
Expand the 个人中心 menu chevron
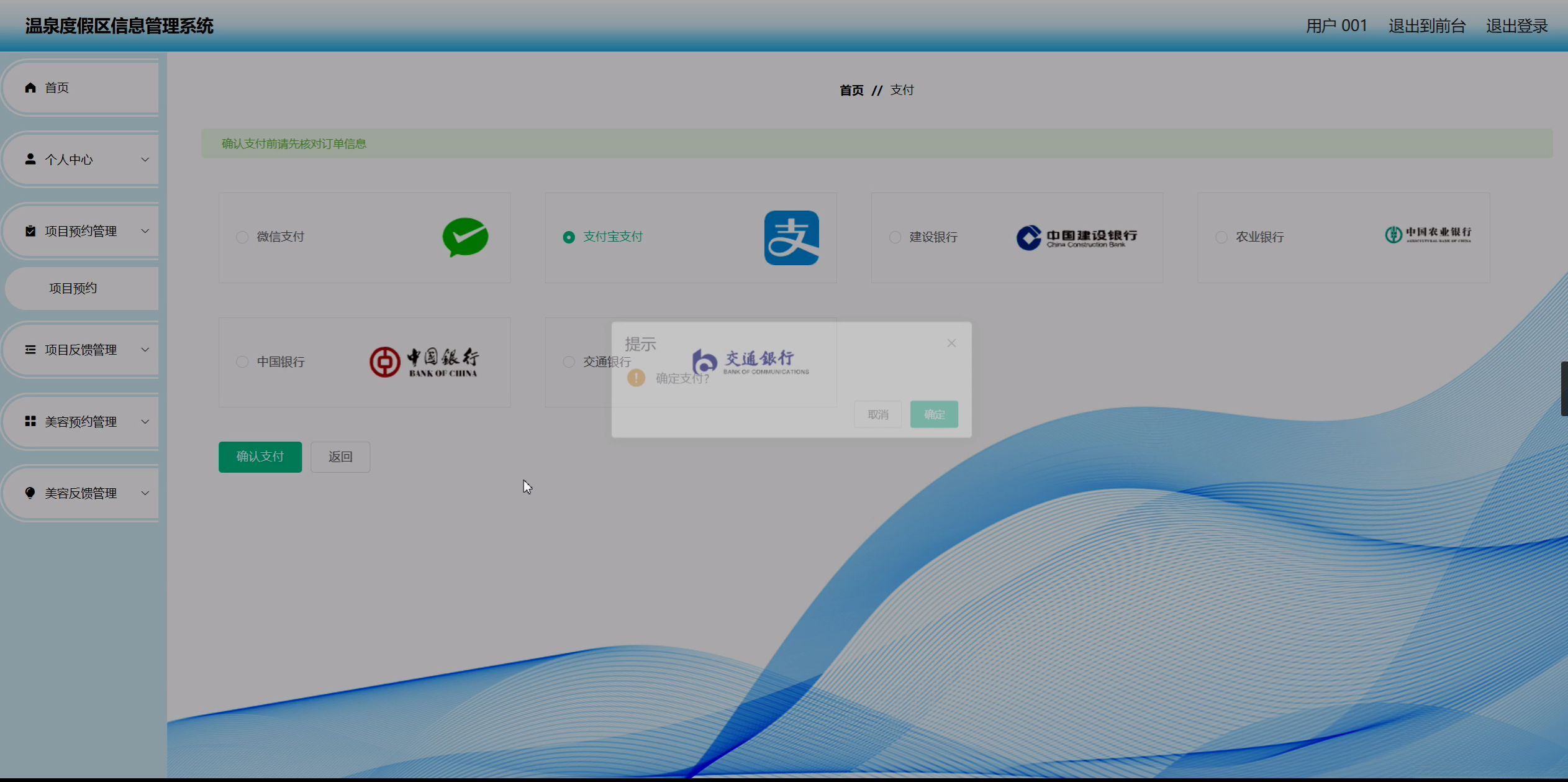[145, 160]
